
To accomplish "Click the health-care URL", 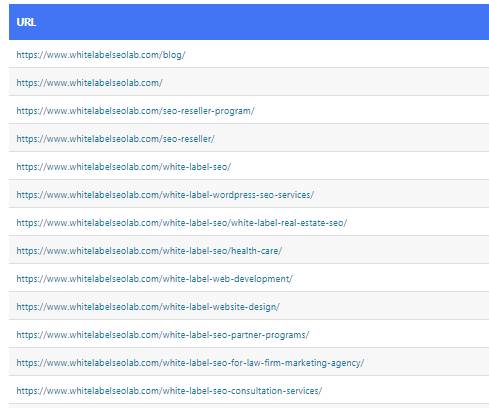I will [x=149, y=251].
